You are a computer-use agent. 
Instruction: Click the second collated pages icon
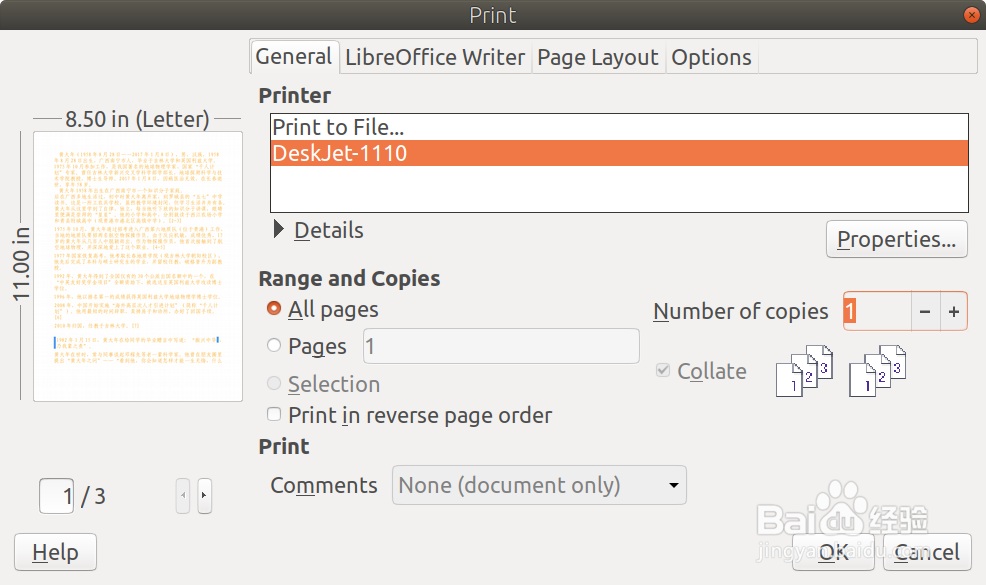pyautogui.click(x=877, y=370)
